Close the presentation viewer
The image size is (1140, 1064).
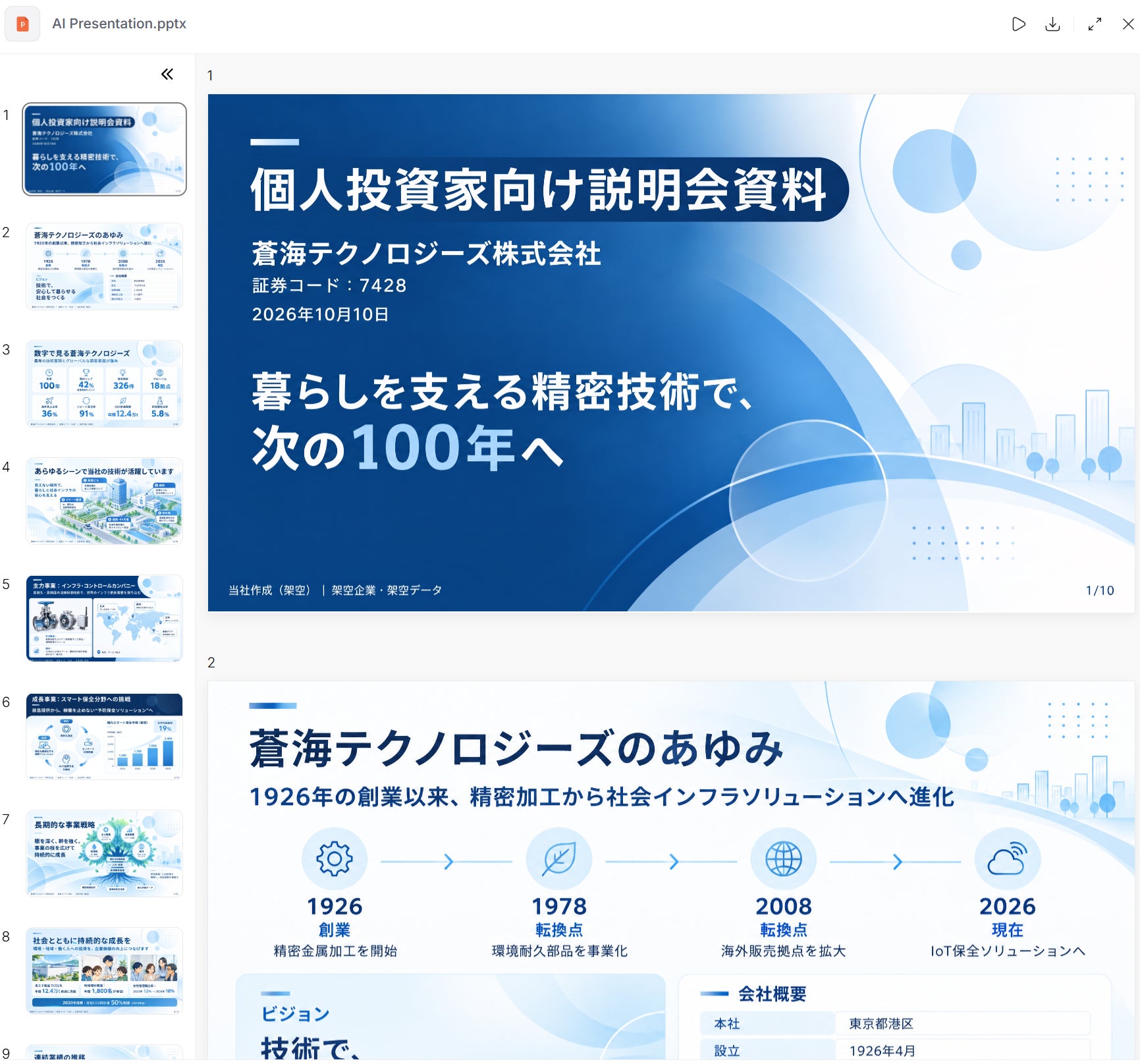point(1127,24)
